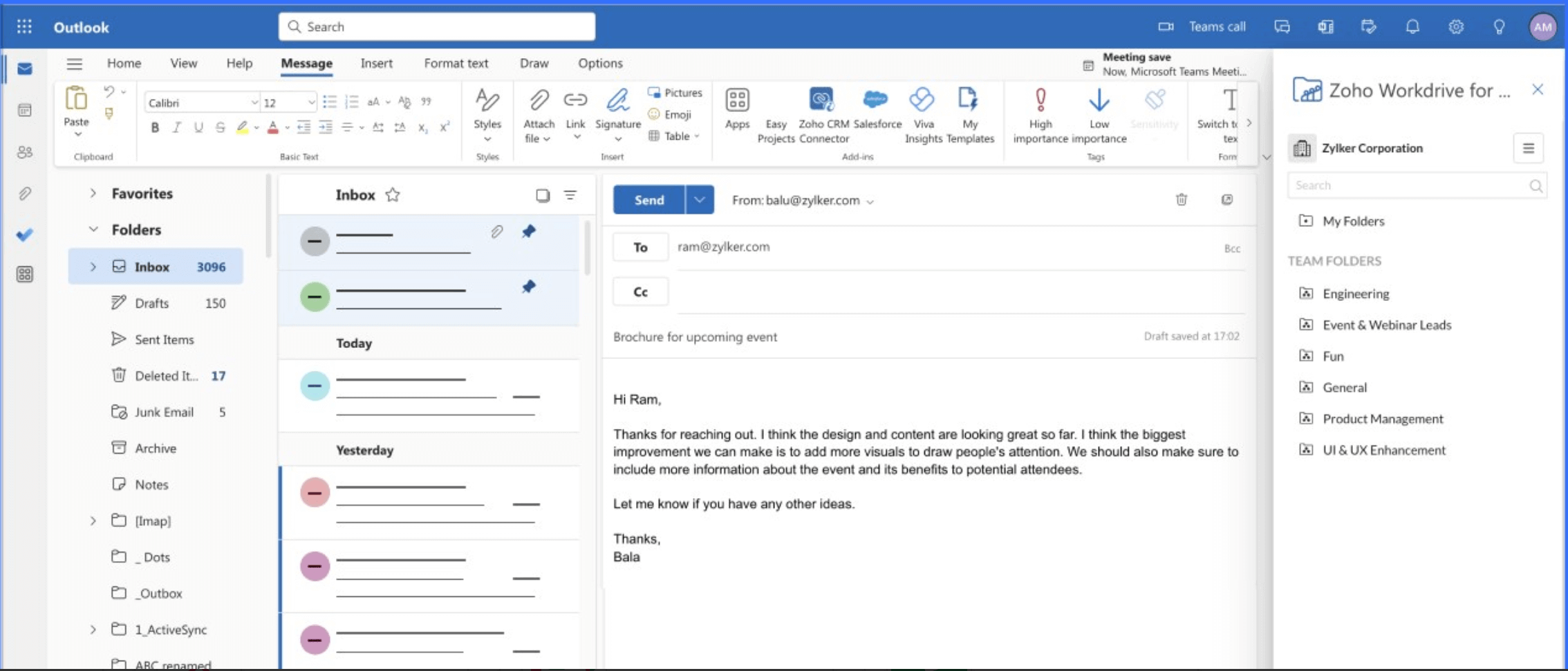Click the Signature pen icon
The height and width of the screenshot is (671, 1568).
[618, 101]
